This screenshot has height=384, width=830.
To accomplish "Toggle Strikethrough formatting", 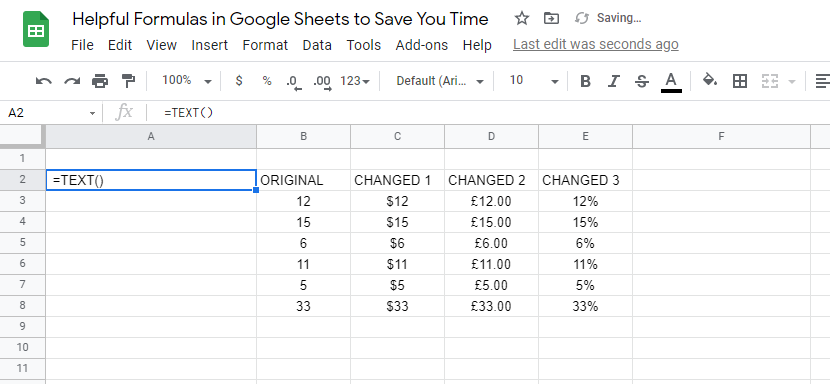I will click(x=642, y=81).
